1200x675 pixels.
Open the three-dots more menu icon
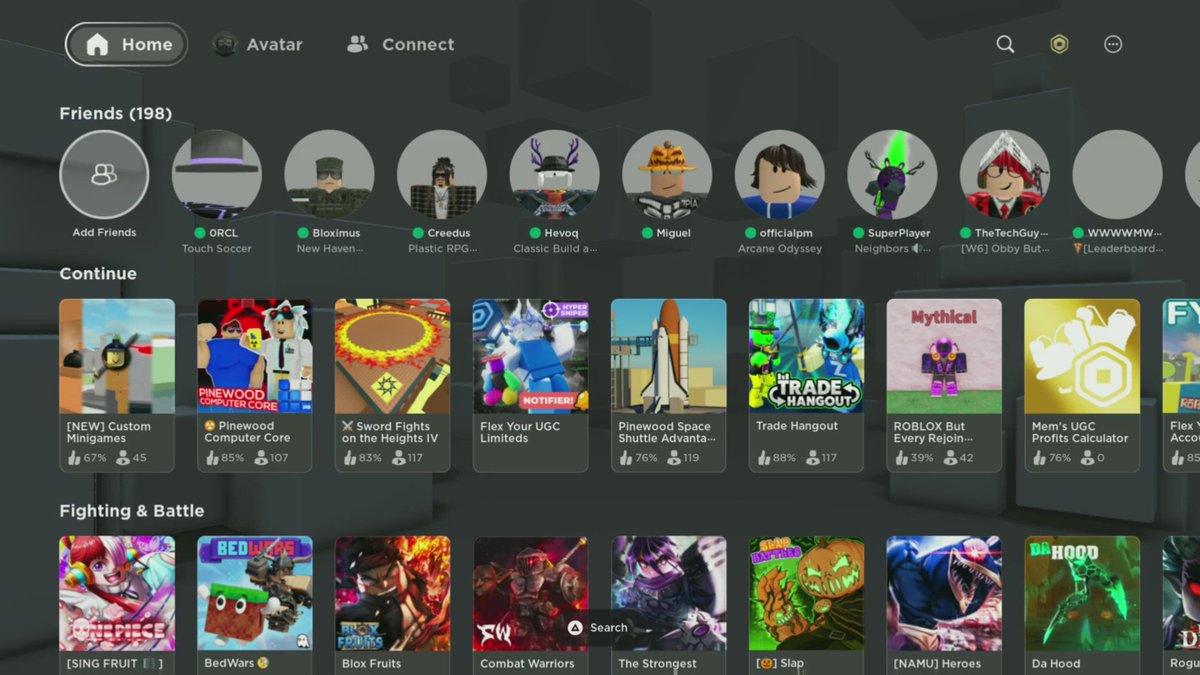(x=1113, y=44)
